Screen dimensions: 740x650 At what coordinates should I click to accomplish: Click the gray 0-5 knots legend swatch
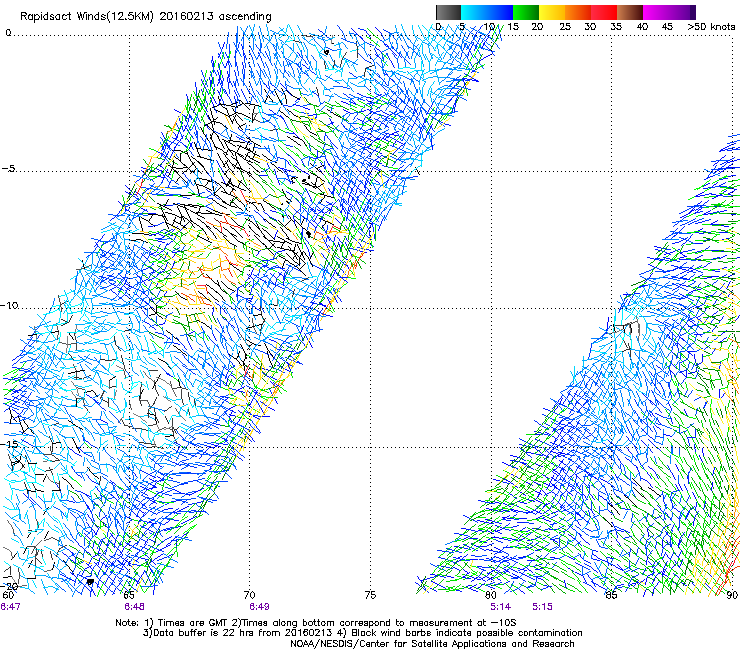pos(448,12)
